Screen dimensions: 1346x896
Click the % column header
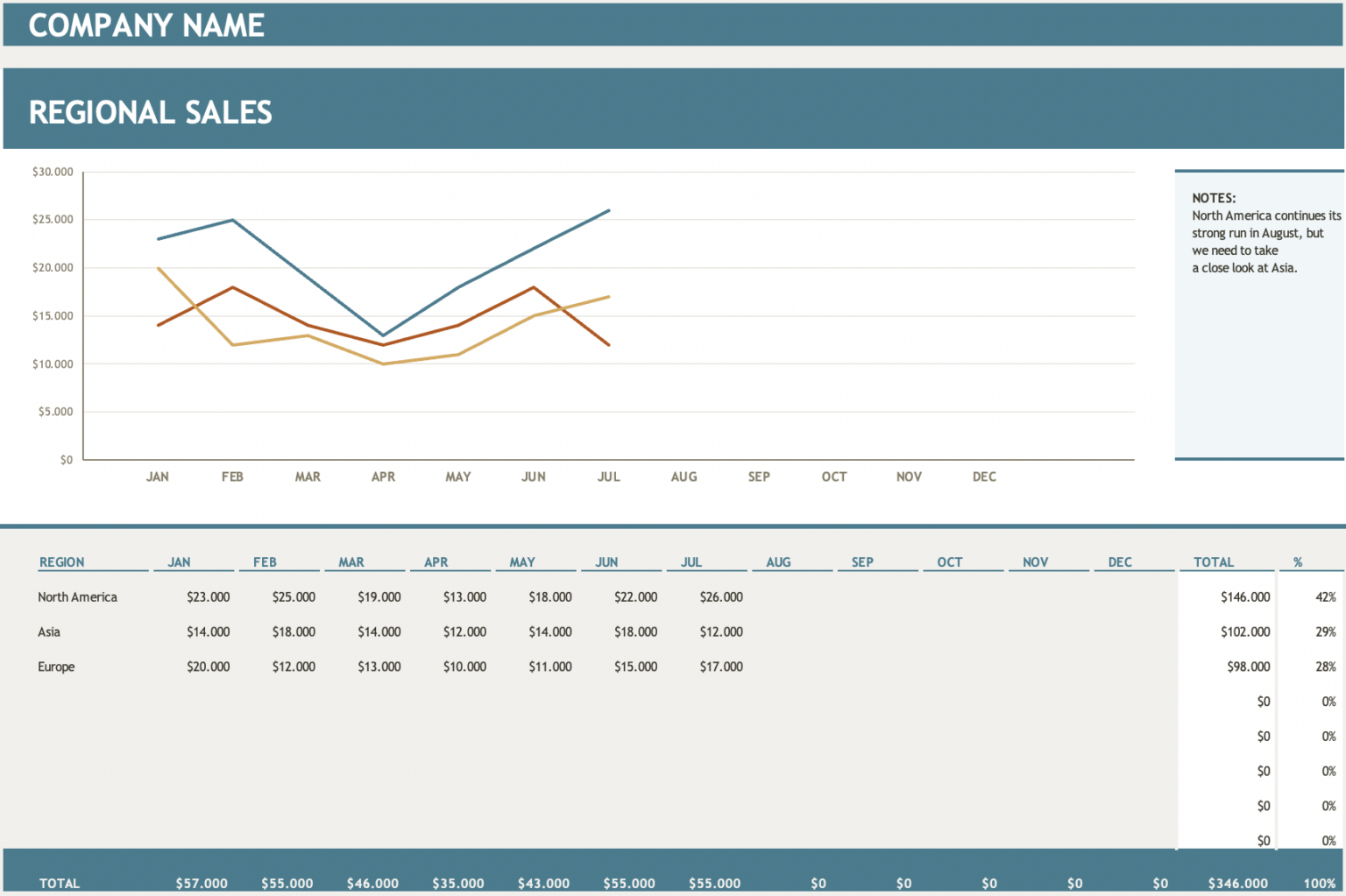coord(1298,561)
